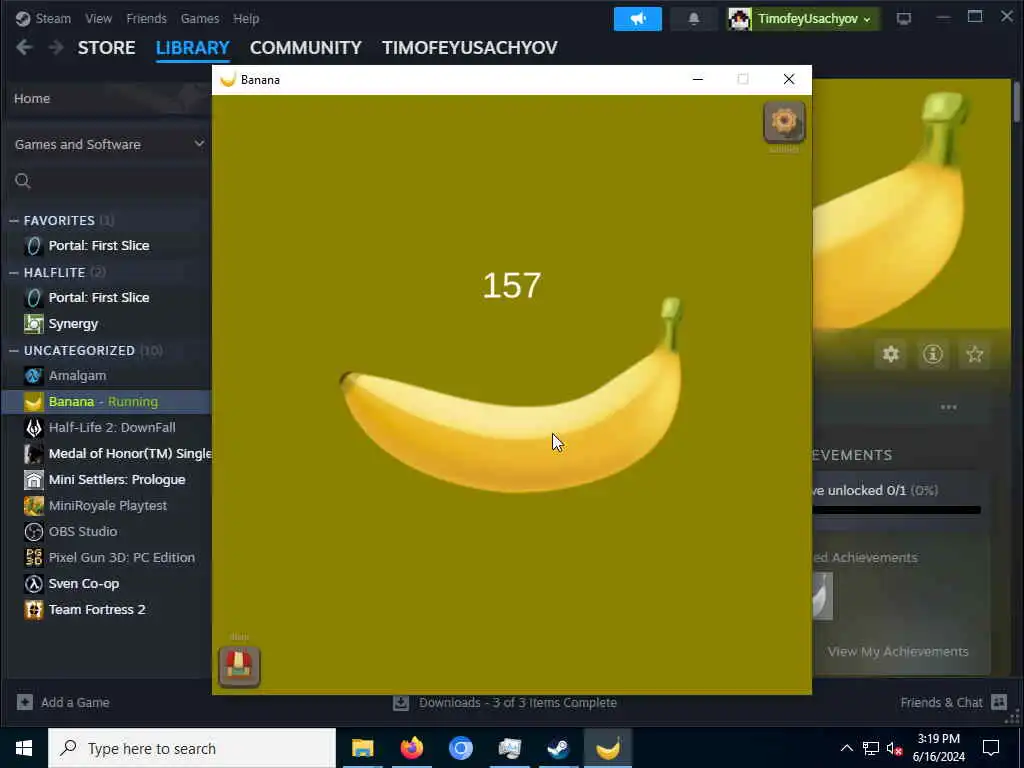Open the Help menu
1024x768 pixels.
[246, 18]
